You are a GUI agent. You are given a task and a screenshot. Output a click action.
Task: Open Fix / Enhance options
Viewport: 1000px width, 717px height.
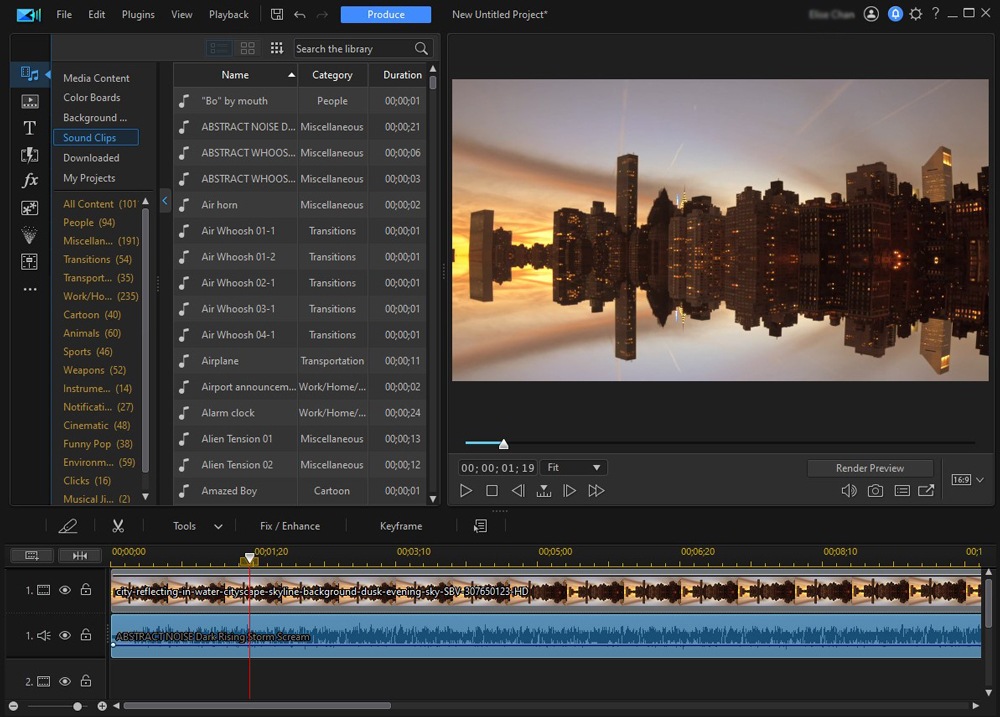(x=289, y=524)
